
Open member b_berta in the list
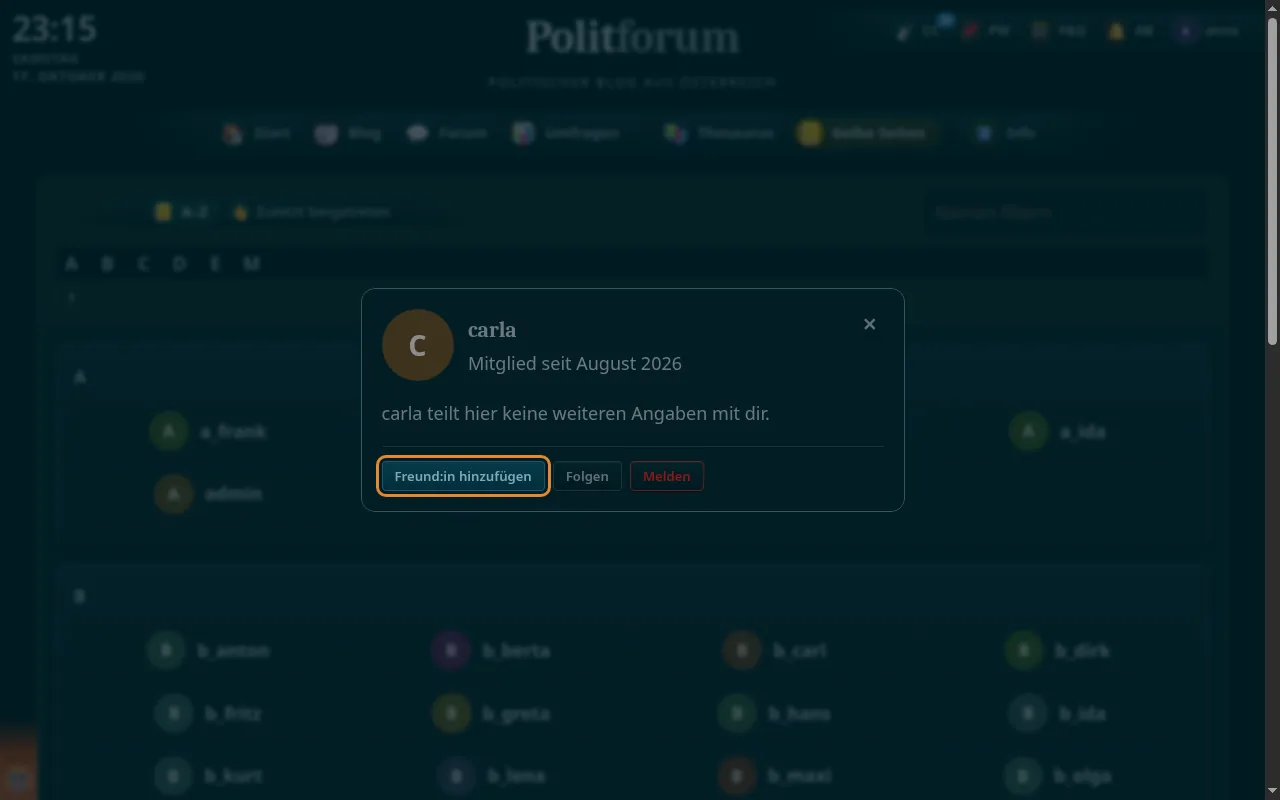click(491, 651)
